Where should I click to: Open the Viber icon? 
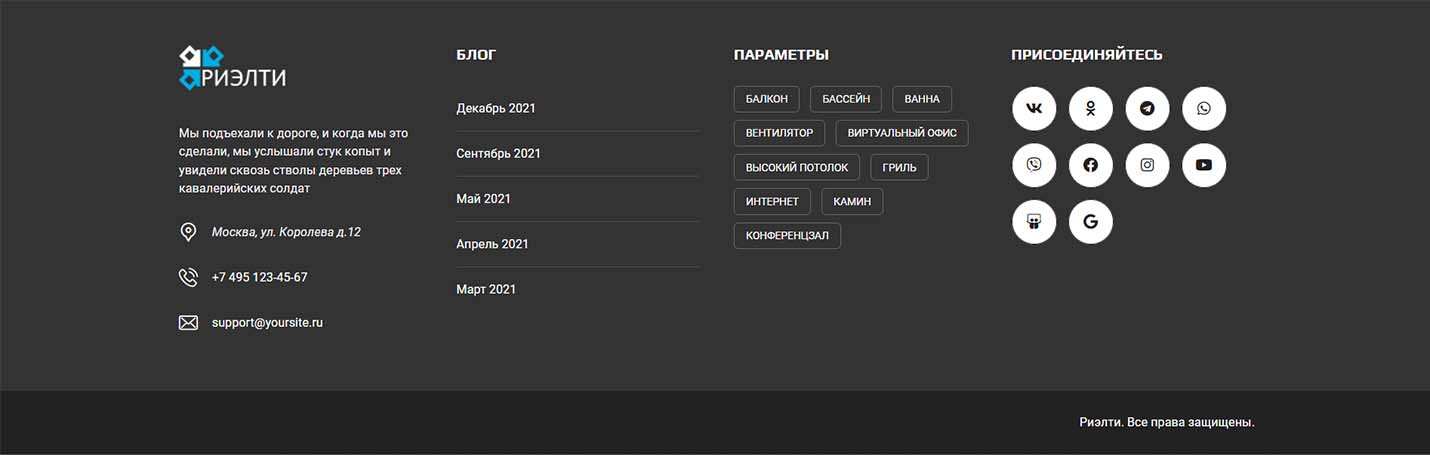(1034, 165)
